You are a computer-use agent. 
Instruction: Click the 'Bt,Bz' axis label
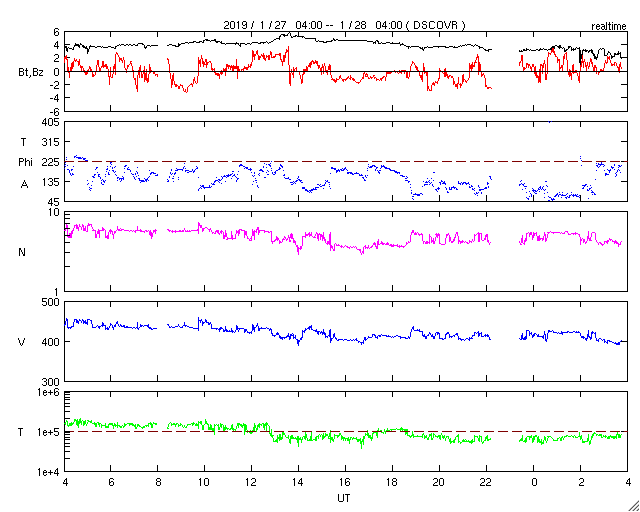(x=31, y=74)
